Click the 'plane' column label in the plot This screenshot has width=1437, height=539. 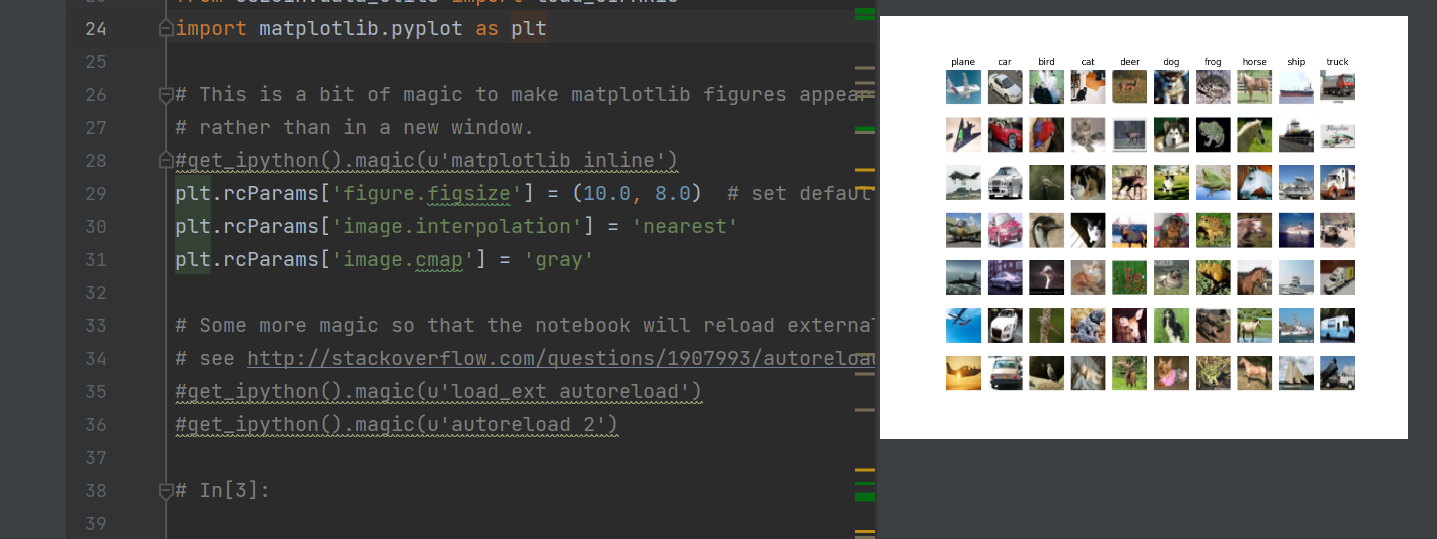[x=963, y=62]
